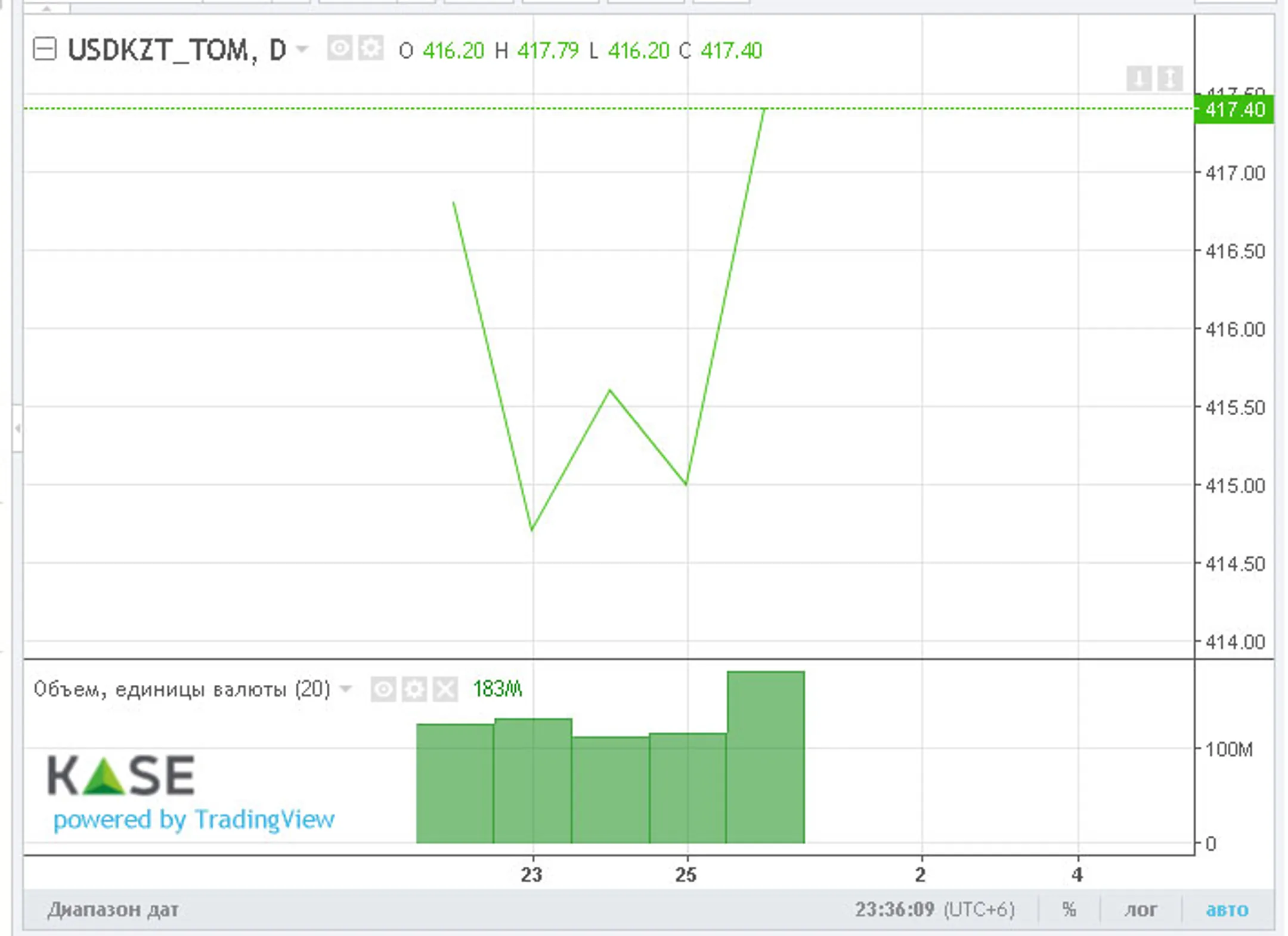The height and width of the screenshot is (936, 1288).
Task: Click the pane maximize double-arrow icon
Action: coord(1170,78)
